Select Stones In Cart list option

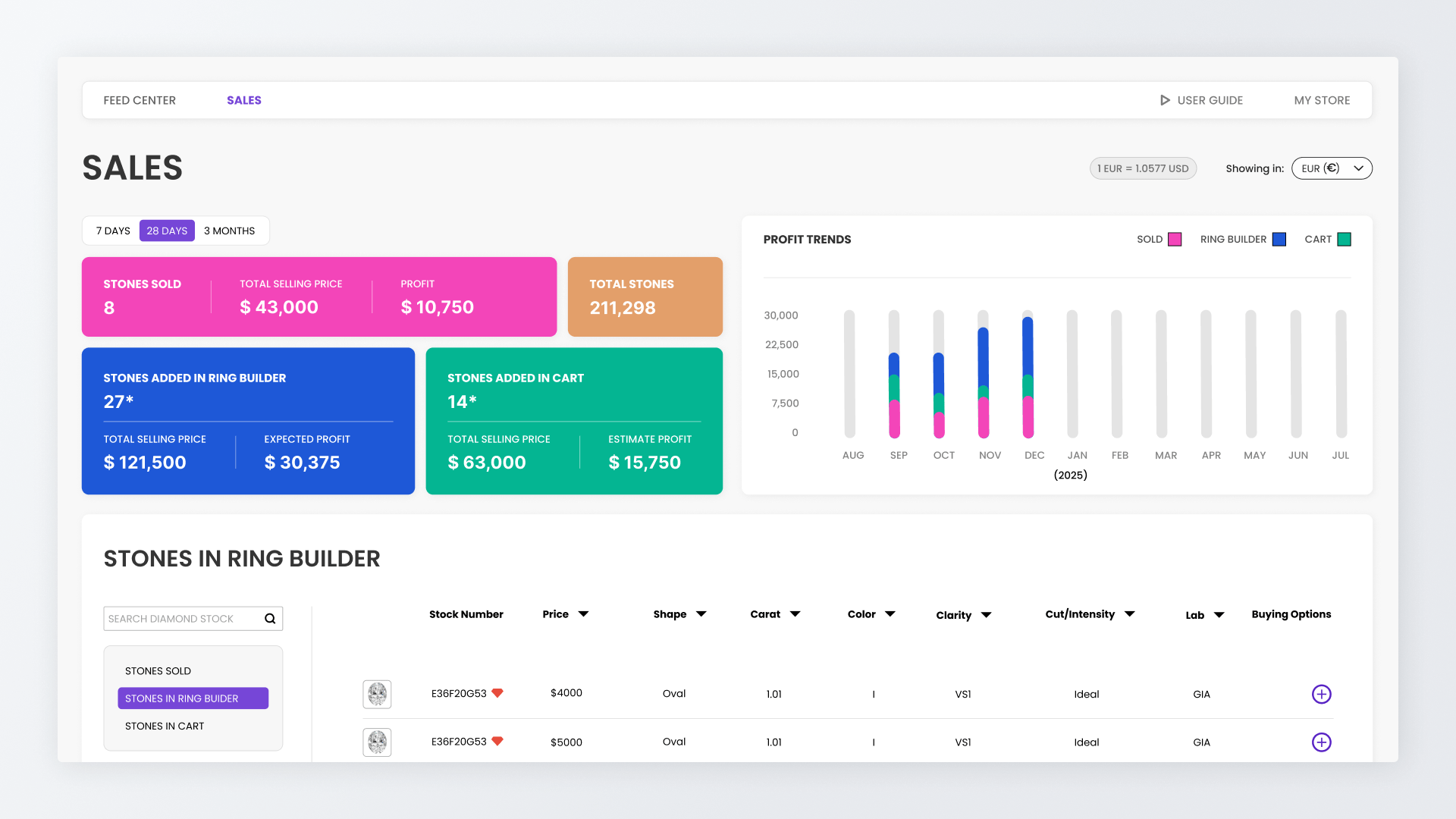click(165, 726)
